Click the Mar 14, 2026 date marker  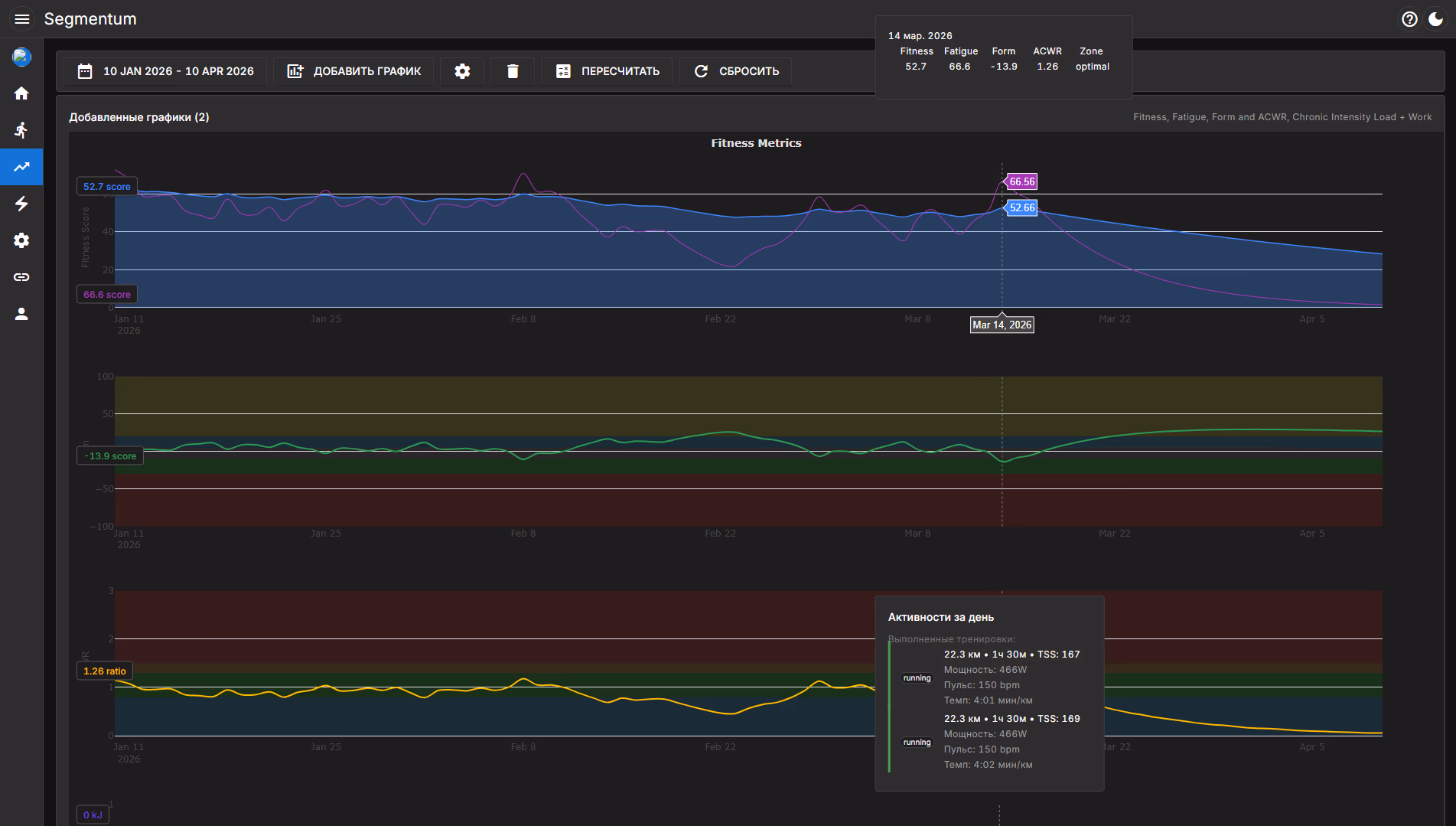(1002, 325)
